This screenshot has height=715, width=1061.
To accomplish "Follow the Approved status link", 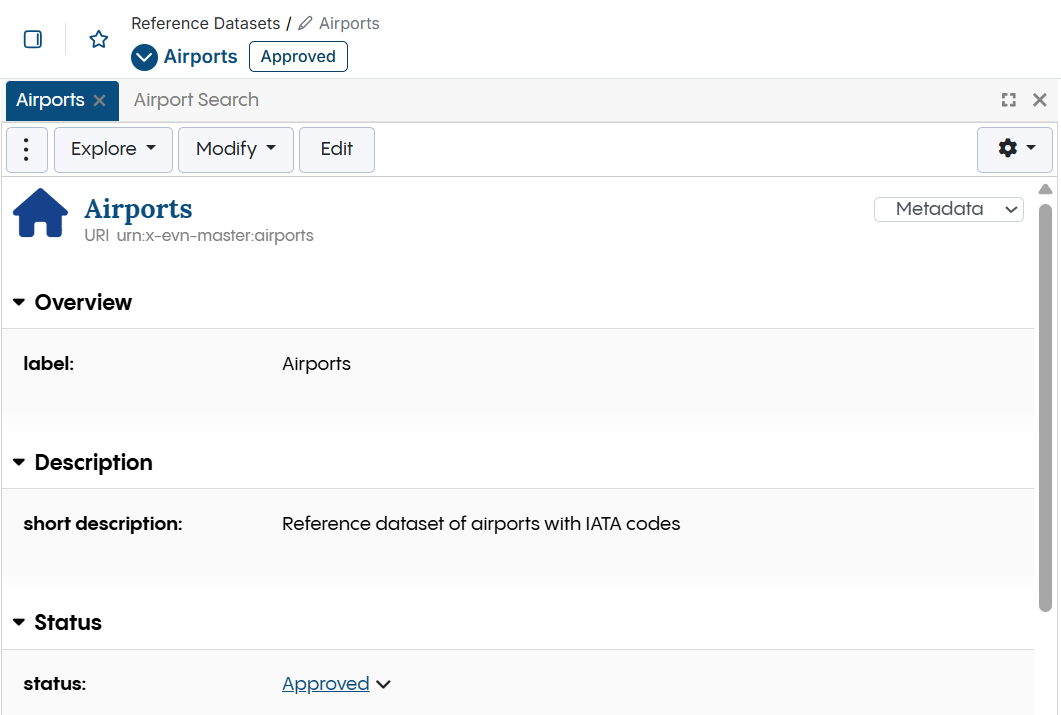I will pyautogui.click(x=326, y=683).
